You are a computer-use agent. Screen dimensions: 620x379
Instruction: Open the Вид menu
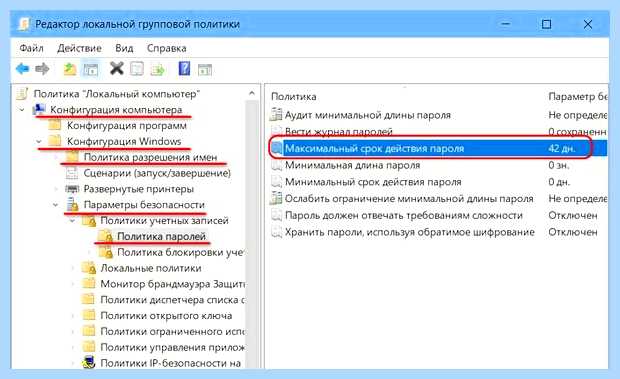[124, 48]
